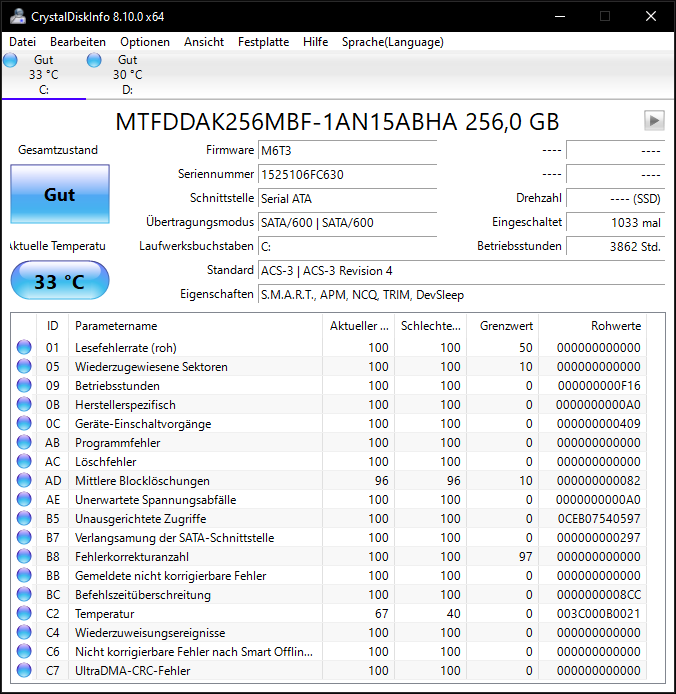Image resolution: width=676 pixels, height=694 pixels.
Task: Click status orb of Wiederzuweisungsereignisse row
Action: [24, 632]
